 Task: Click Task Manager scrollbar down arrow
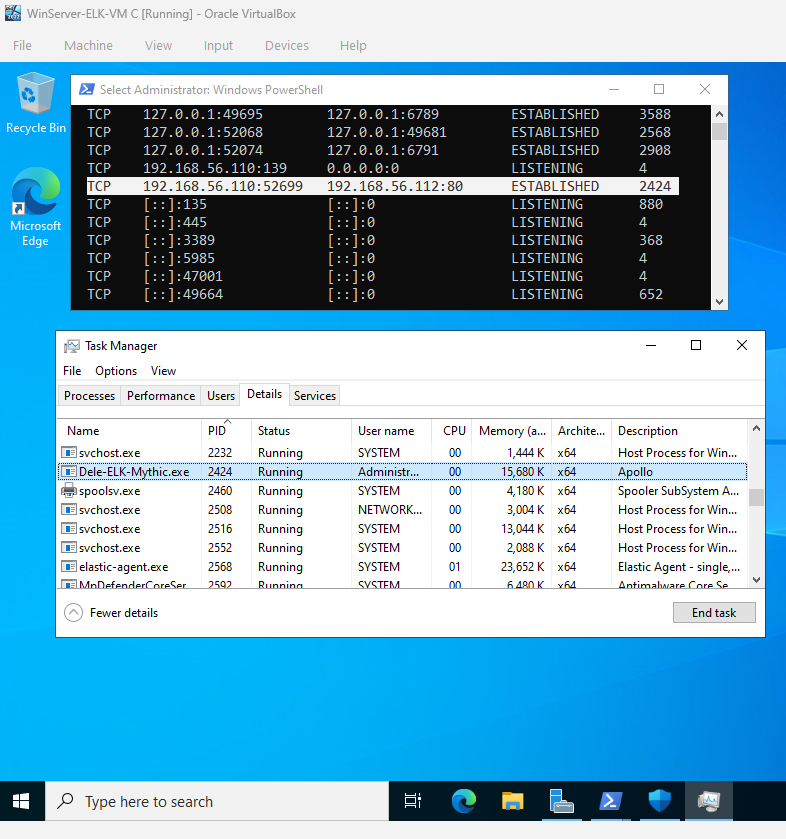coord(756,580)
